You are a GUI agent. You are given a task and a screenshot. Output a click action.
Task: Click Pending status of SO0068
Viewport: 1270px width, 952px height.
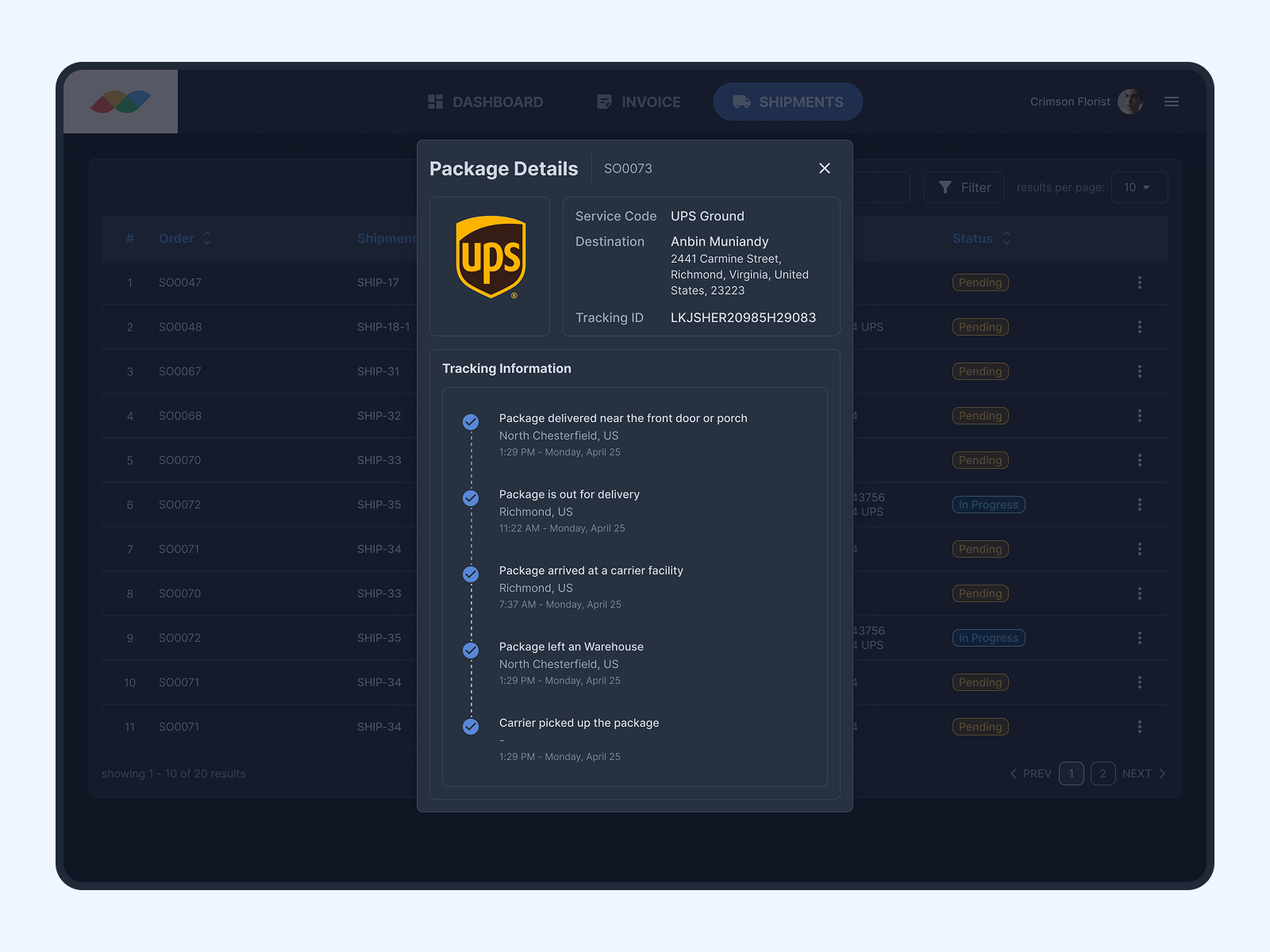pos(980,416)
